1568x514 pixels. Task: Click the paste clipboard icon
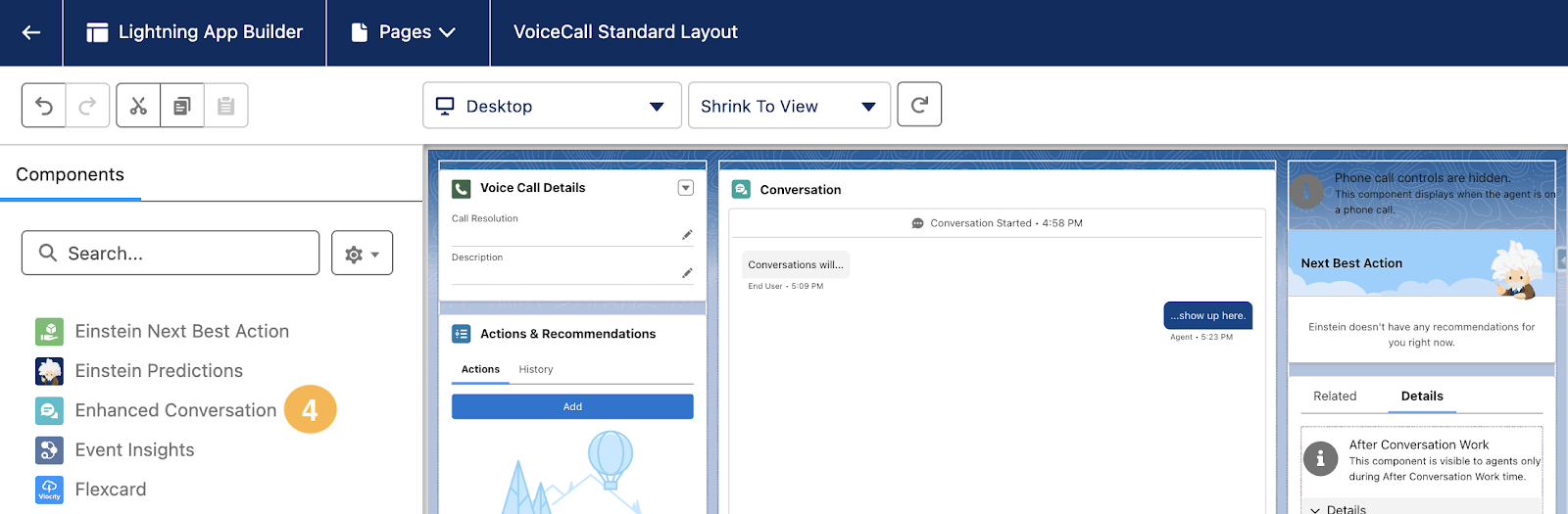[225, 106]
